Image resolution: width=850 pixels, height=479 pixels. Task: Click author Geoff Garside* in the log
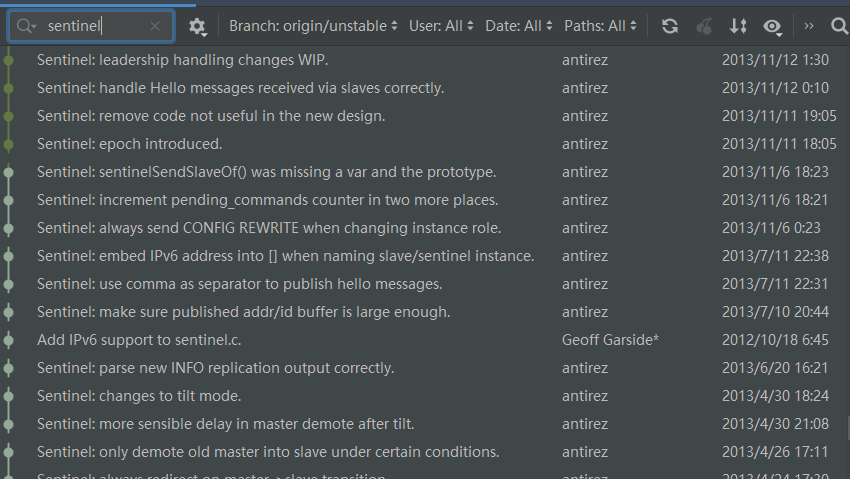(610, 340)
